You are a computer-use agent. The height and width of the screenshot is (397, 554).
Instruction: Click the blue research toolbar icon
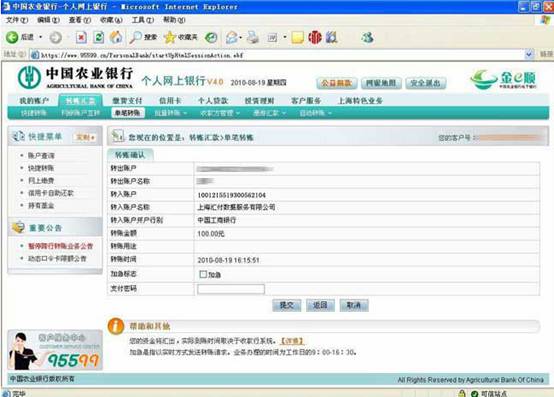pos(332,37)
